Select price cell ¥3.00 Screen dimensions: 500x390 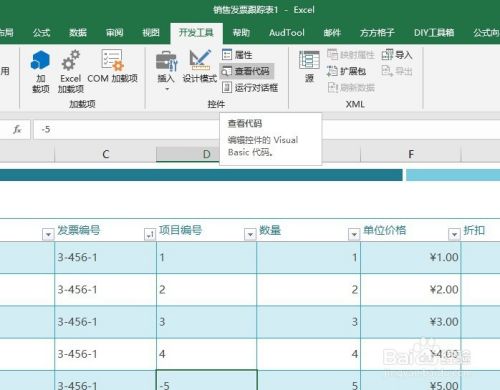pos(411,322)
